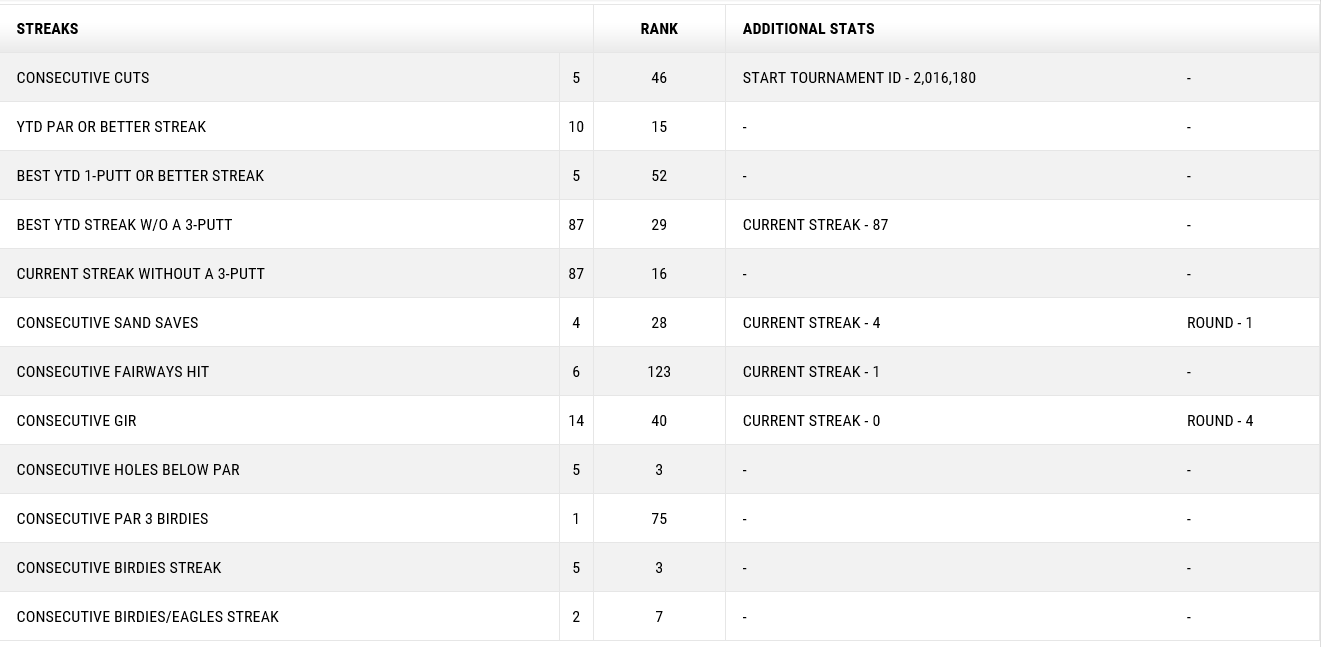Open the Consecutive Fairways Hit stat
The height and width of the screenshot is (647, 1321).
[x=113, y=372]
